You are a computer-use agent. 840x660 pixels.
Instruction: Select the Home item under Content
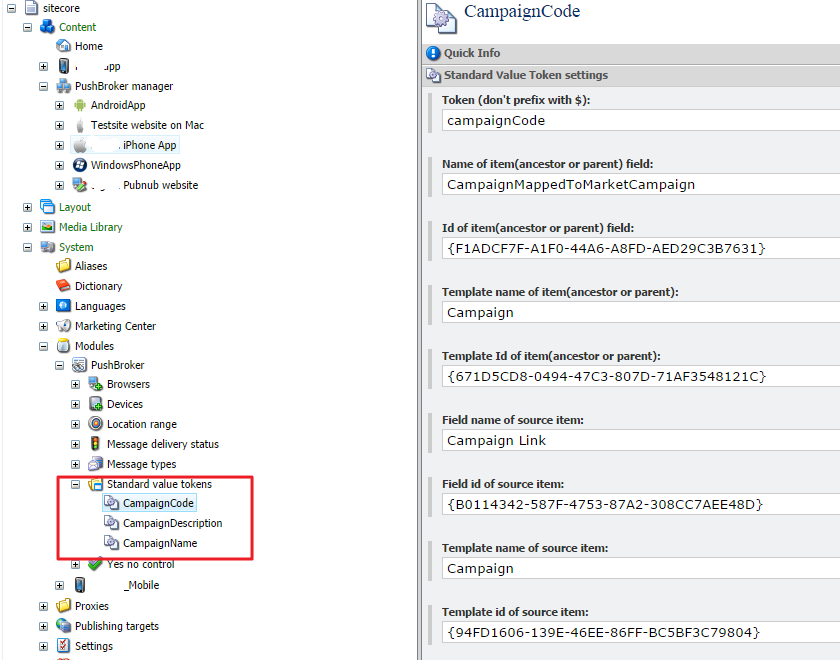click(88, 46)
